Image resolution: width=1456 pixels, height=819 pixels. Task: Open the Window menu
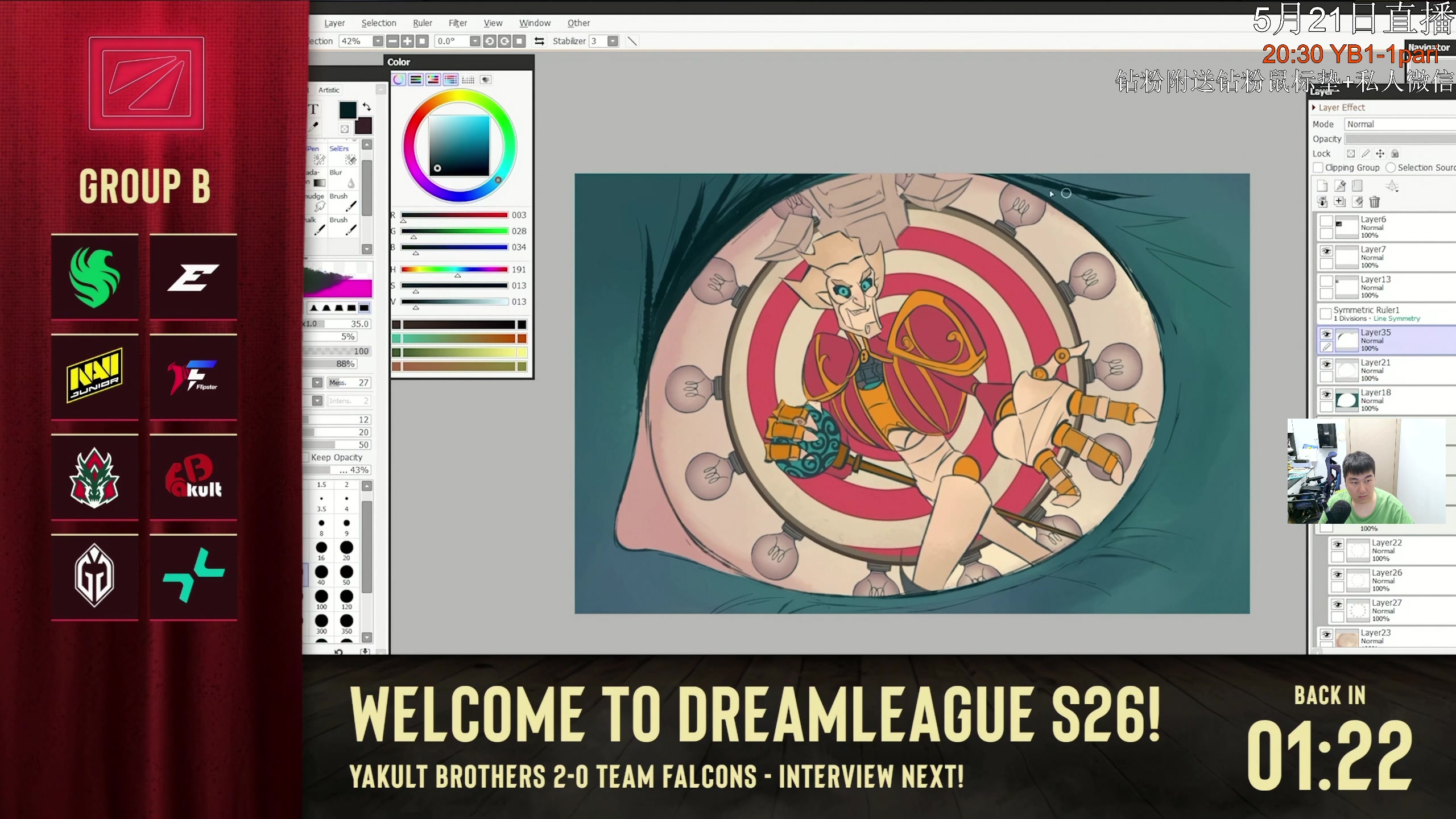point(535,23)
